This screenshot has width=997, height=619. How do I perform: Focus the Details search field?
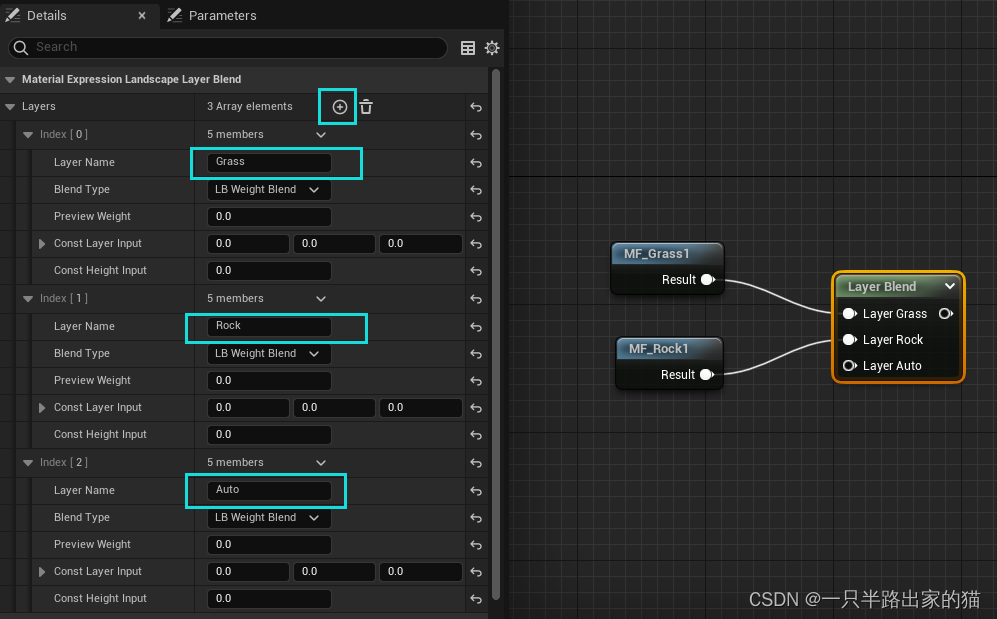[228, 48]
